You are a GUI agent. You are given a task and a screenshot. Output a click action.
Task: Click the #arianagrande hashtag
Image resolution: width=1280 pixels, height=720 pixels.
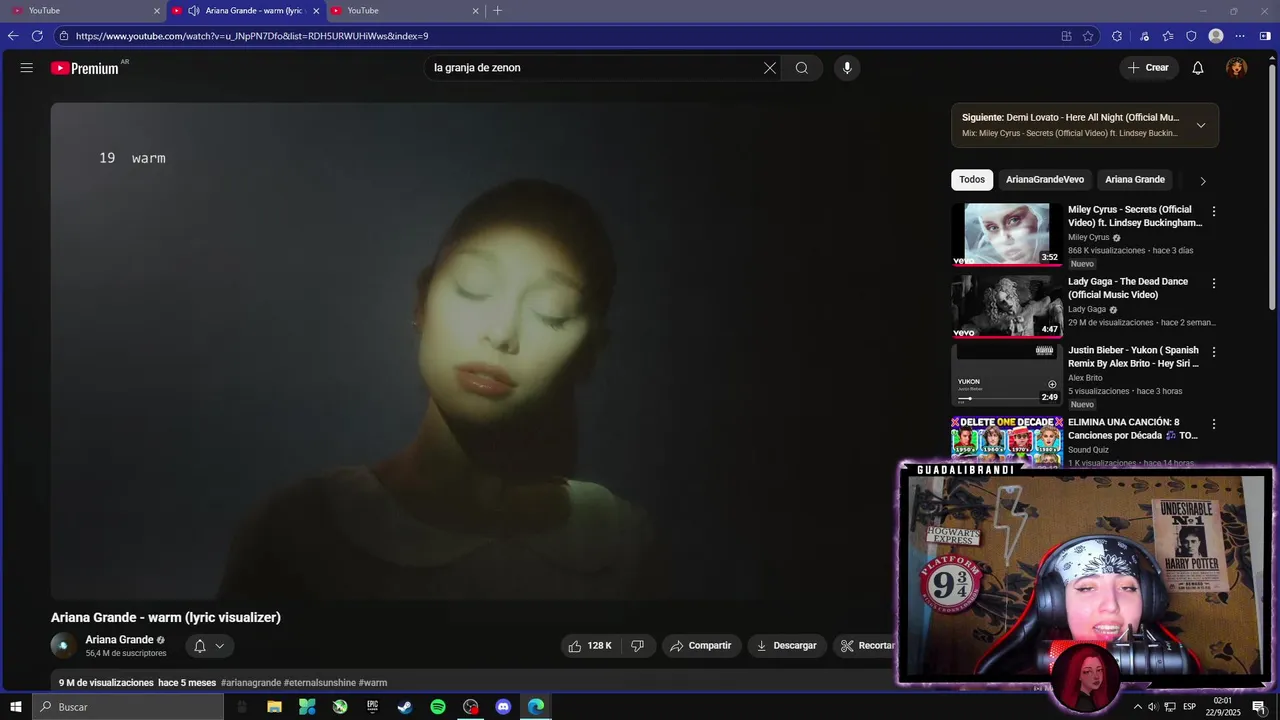(x=251, y=683)
